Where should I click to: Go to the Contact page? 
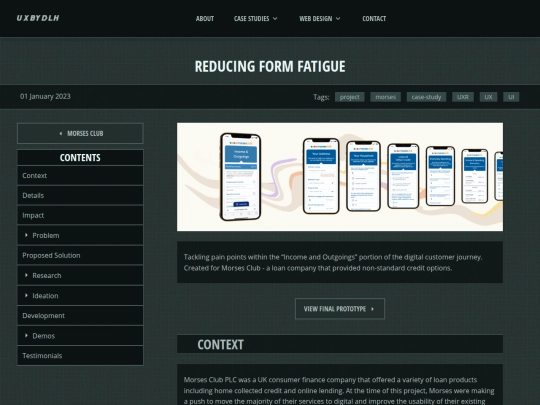click(374, 19)
